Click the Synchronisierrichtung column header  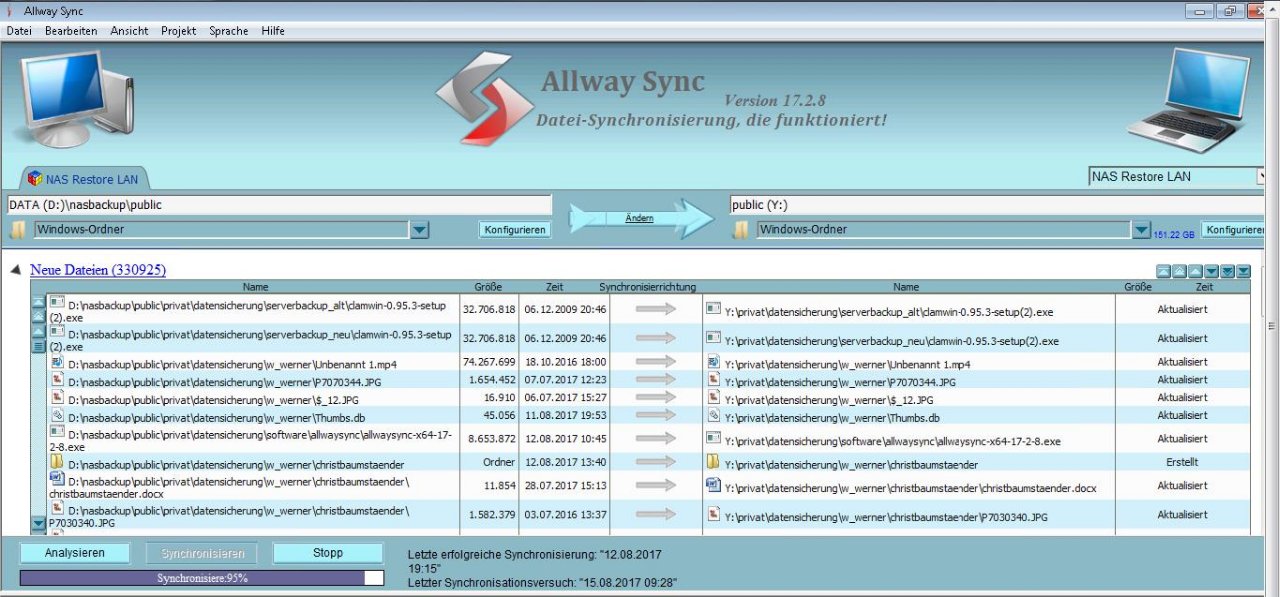648,287
